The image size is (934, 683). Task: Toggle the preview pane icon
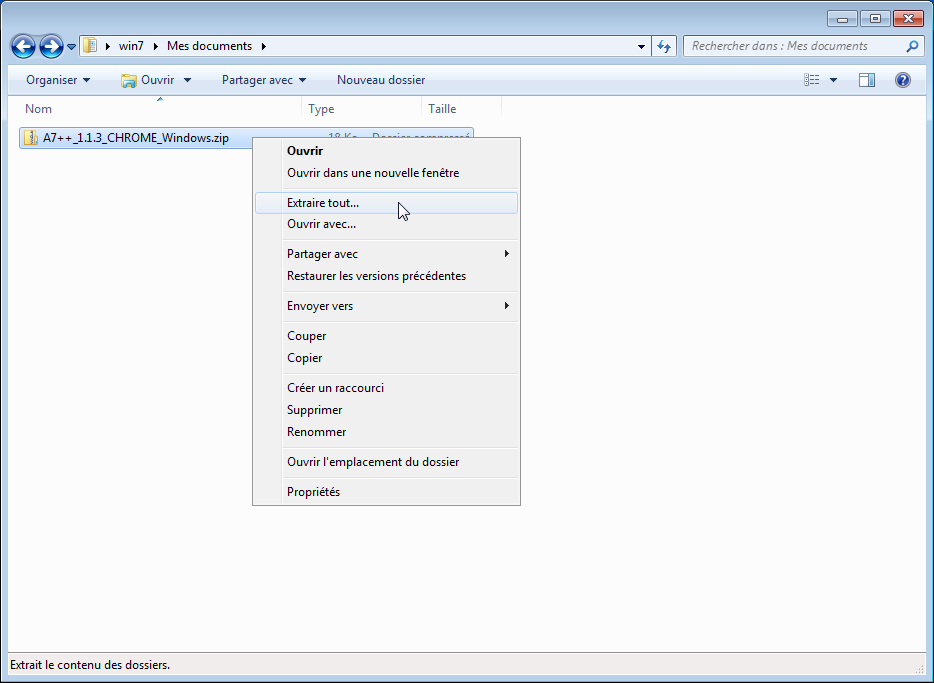[867, 80]
